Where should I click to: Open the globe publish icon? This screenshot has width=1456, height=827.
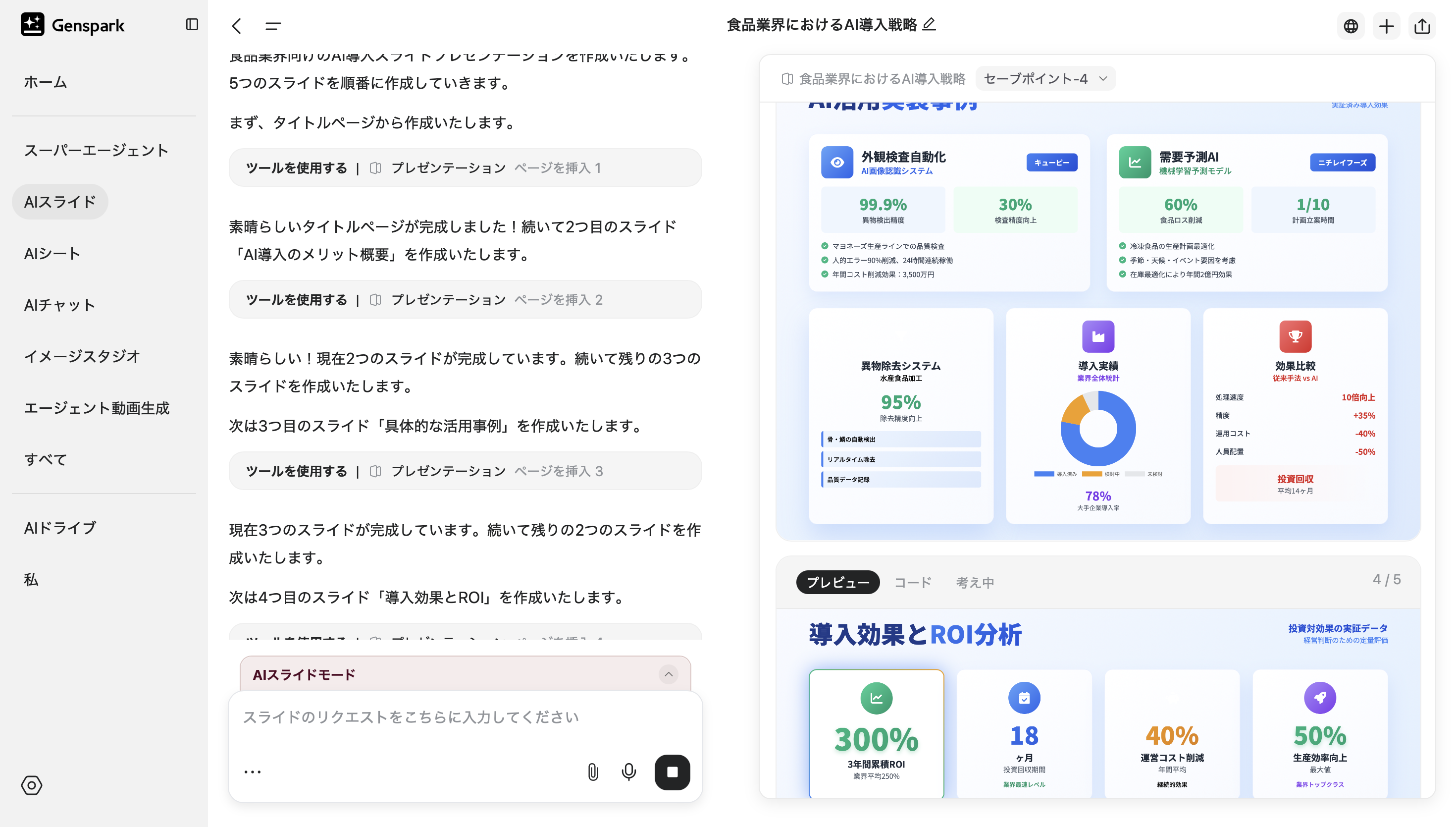(1351, 26)
